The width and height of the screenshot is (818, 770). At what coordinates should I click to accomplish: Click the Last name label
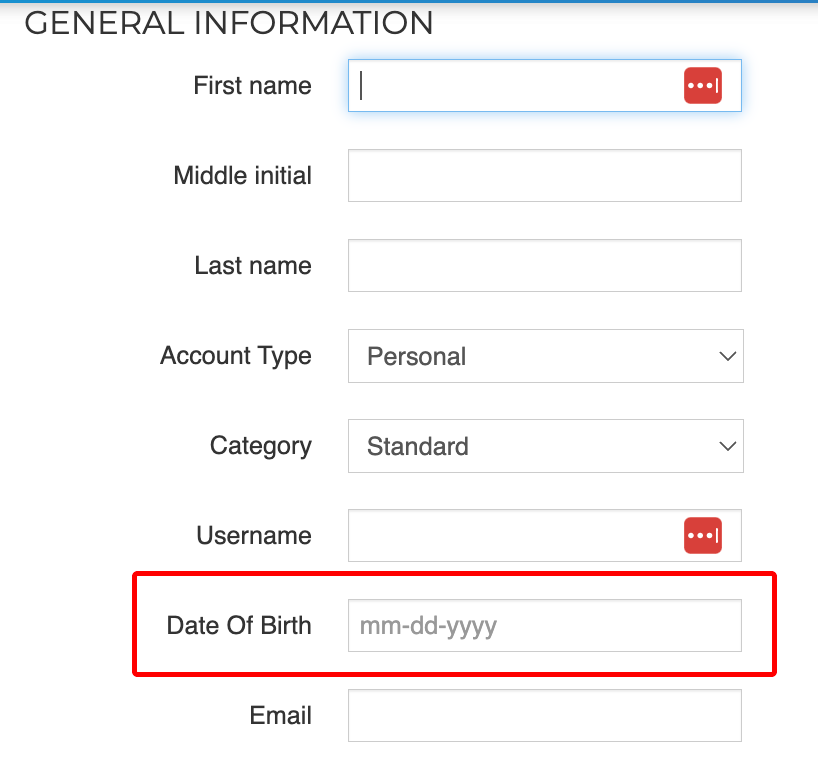(253, 266)
